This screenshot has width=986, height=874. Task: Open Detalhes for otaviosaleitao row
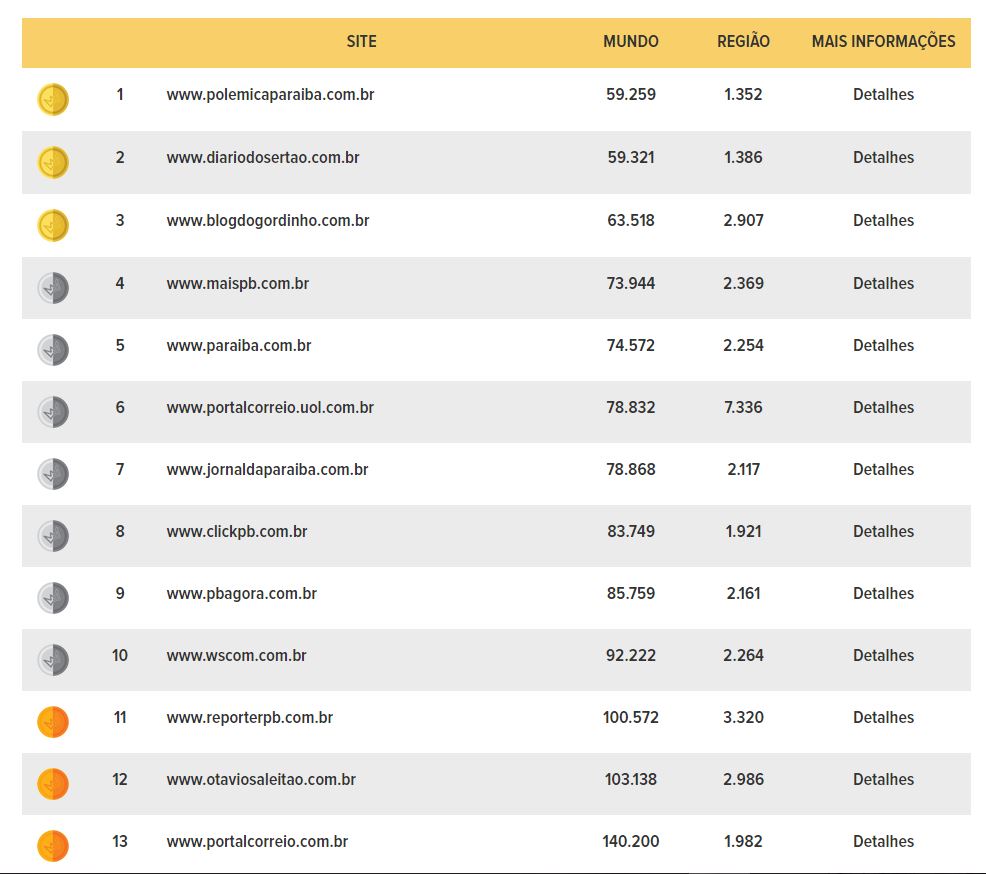tap(883, 779)
